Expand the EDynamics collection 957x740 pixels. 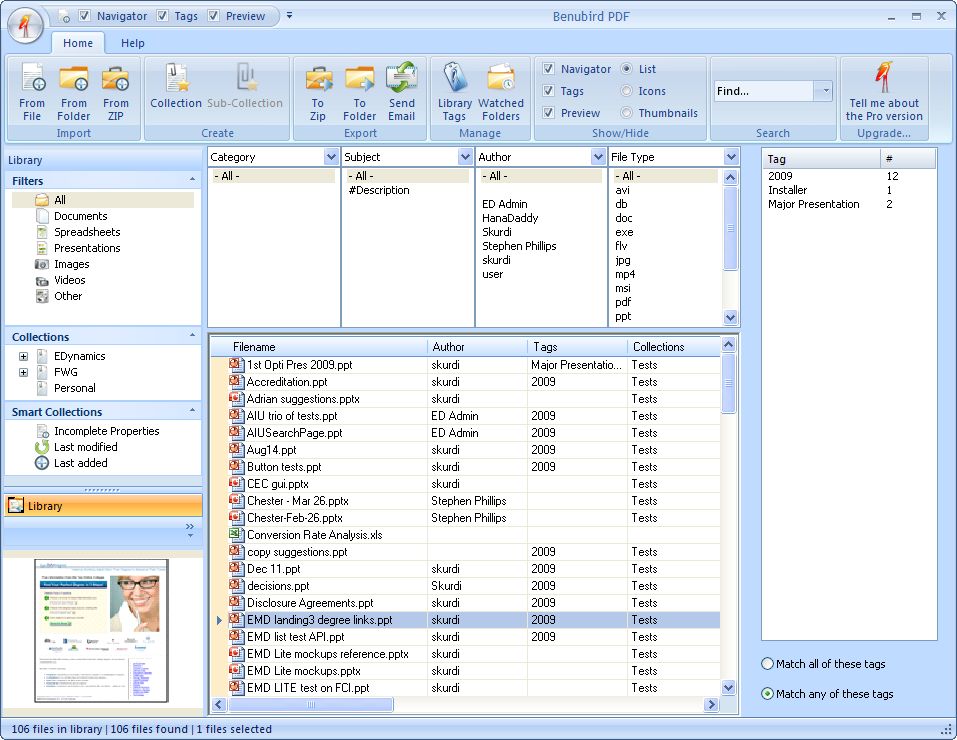click(x=23, y=357)
